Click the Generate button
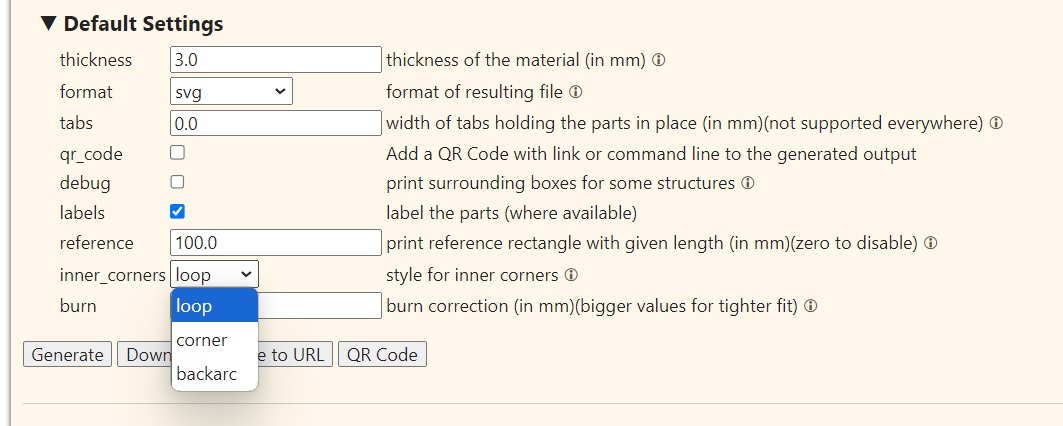The image size is (1063, 426). click(67, 355)
